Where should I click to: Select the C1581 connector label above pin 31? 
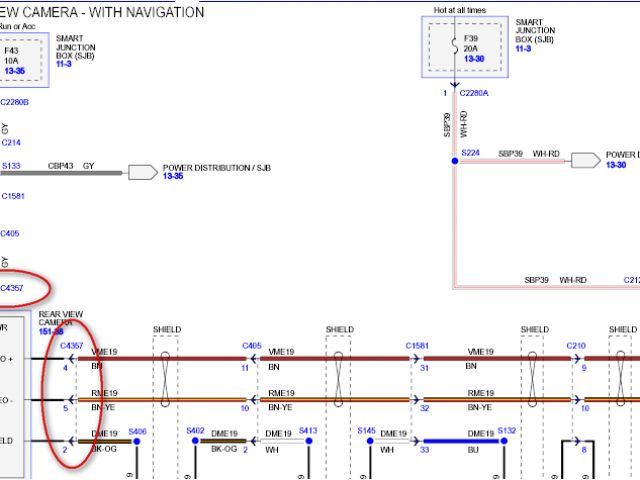(x=417, y=345)
